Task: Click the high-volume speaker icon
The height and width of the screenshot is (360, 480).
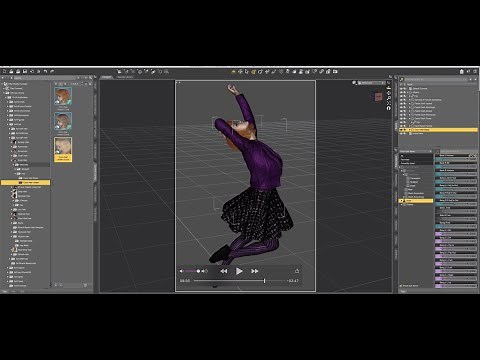Action: 205,271
